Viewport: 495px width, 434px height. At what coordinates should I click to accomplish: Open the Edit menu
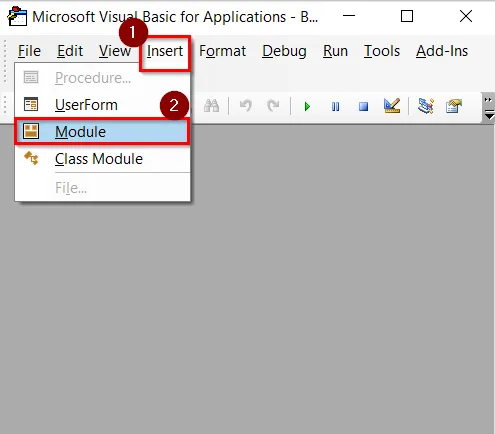click(x=70, y=51)
